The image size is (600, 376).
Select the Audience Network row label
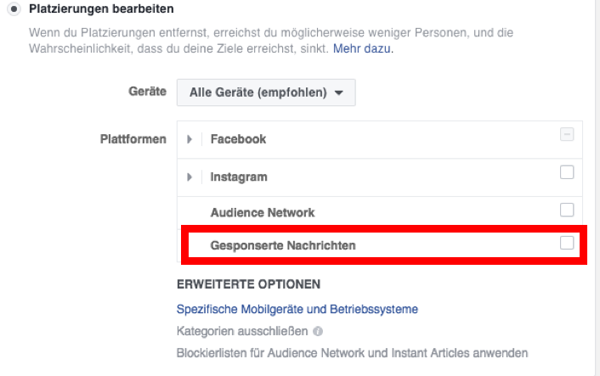(x=262, y=213)
